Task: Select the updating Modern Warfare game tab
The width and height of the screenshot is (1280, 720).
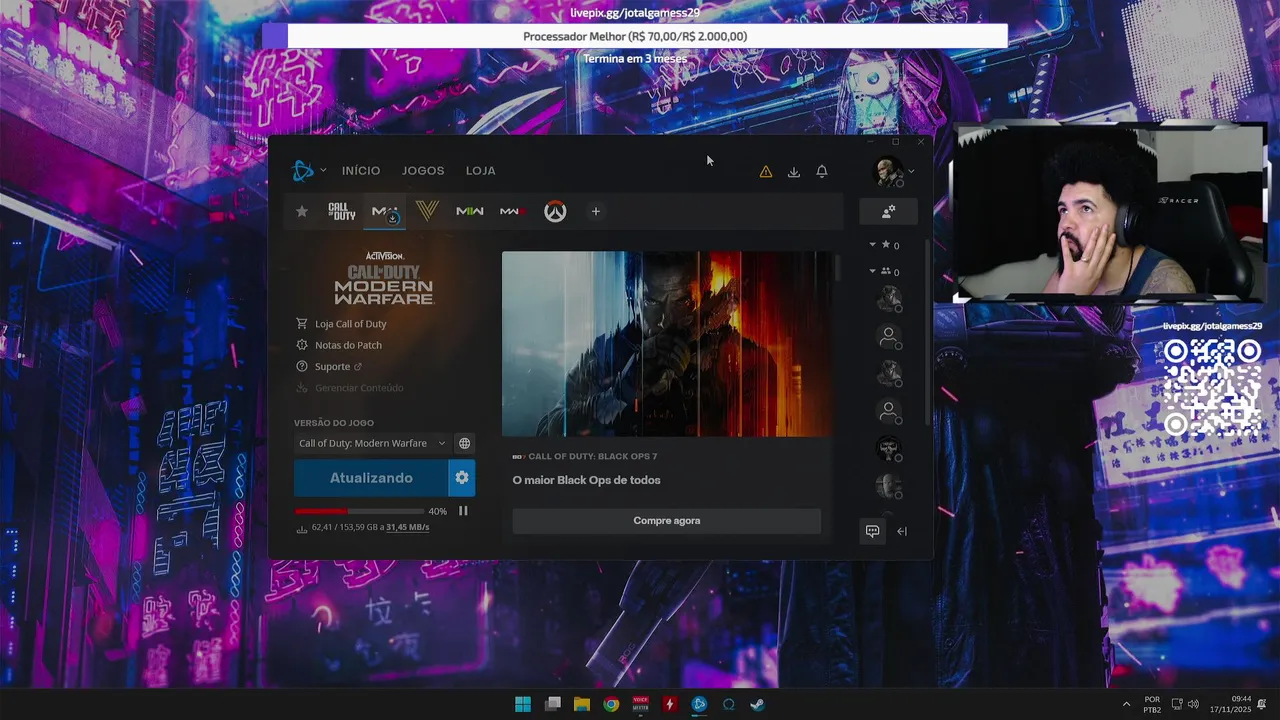Action: pyautogui.click(x=385, y=212)
